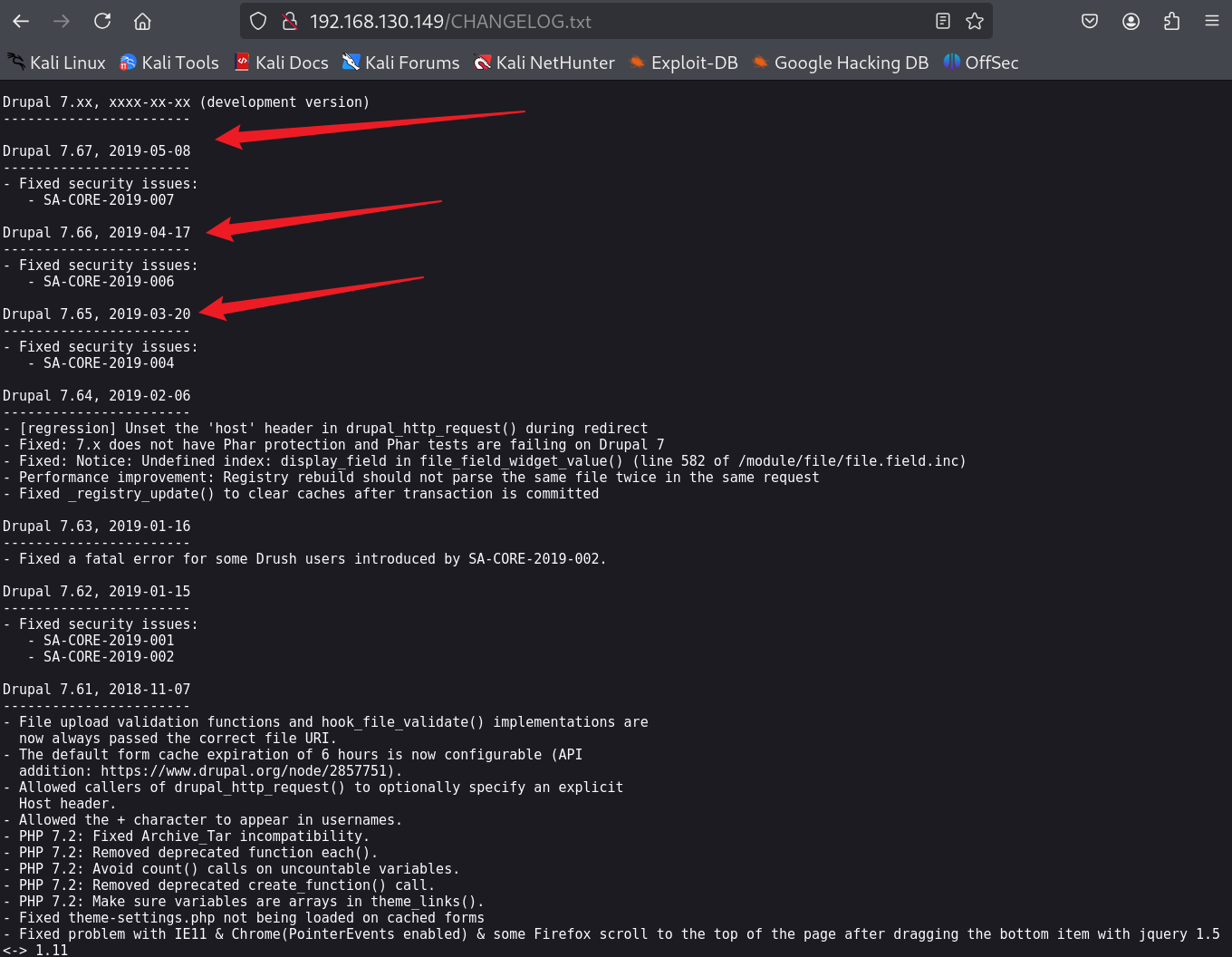Open the Firefox account icon
Screen dimensions: 1232x957
(x=1131, y=21)
